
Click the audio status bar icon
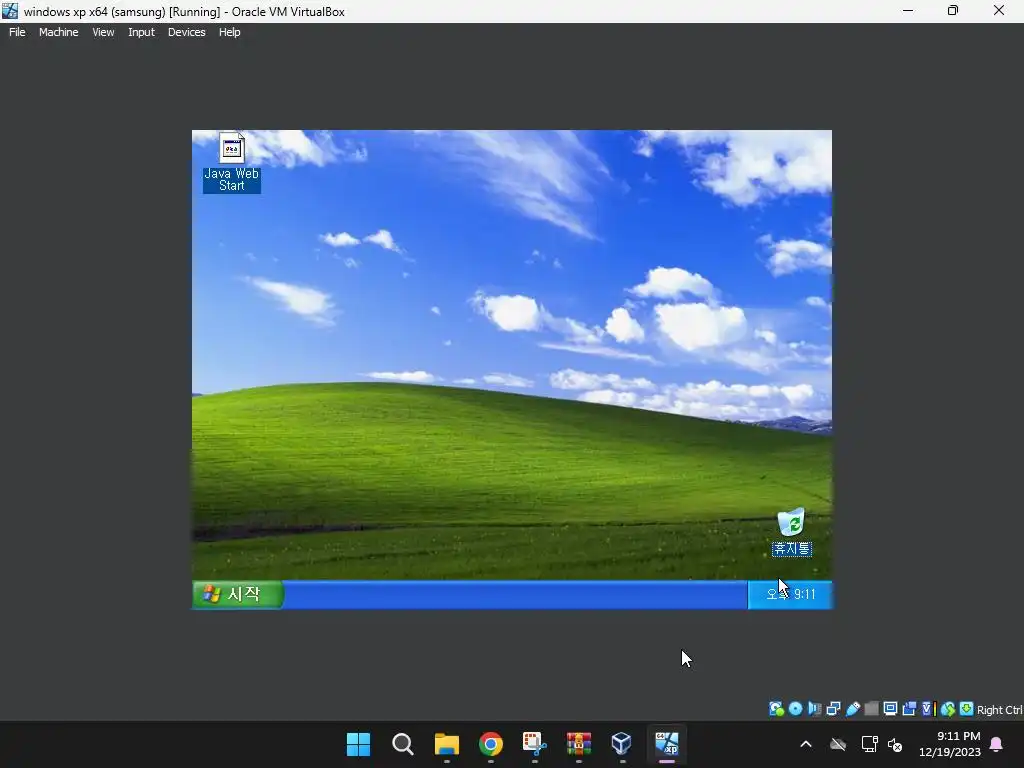pyautogui.click(x=814, y=709)
